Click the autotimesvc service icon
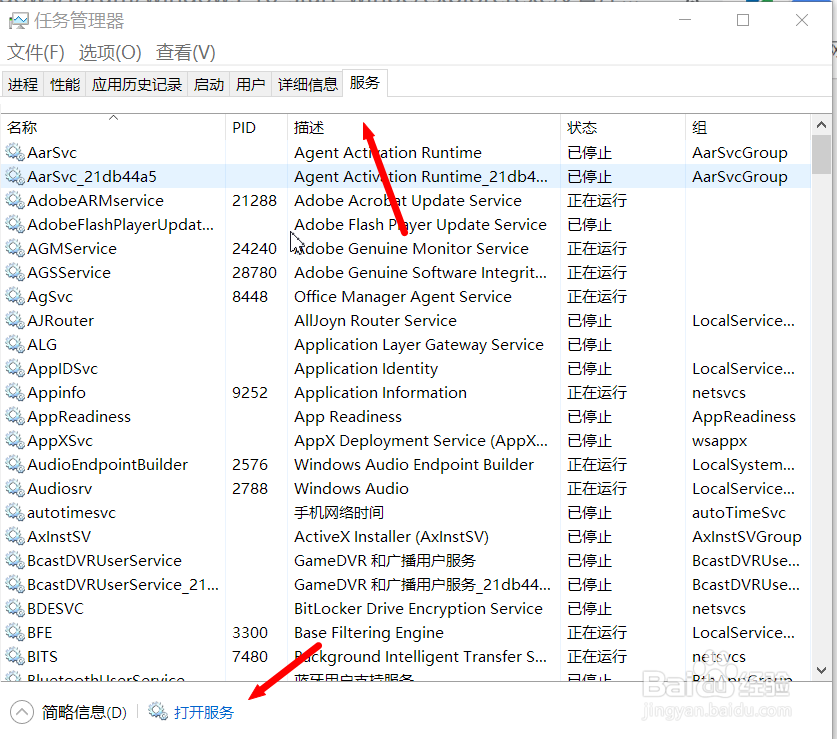Screen dimensions: 837x739 [15, 513]
